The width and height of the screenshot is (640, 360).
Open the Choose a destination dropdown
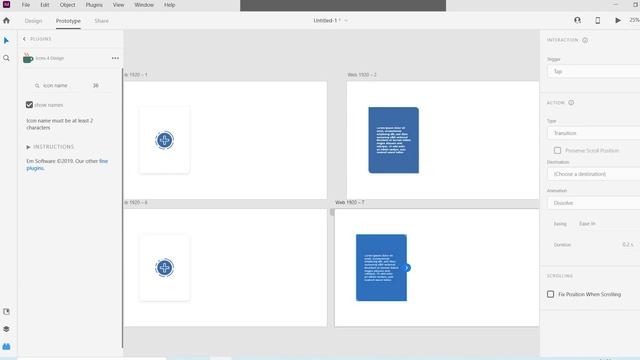(x=593, y=174)
